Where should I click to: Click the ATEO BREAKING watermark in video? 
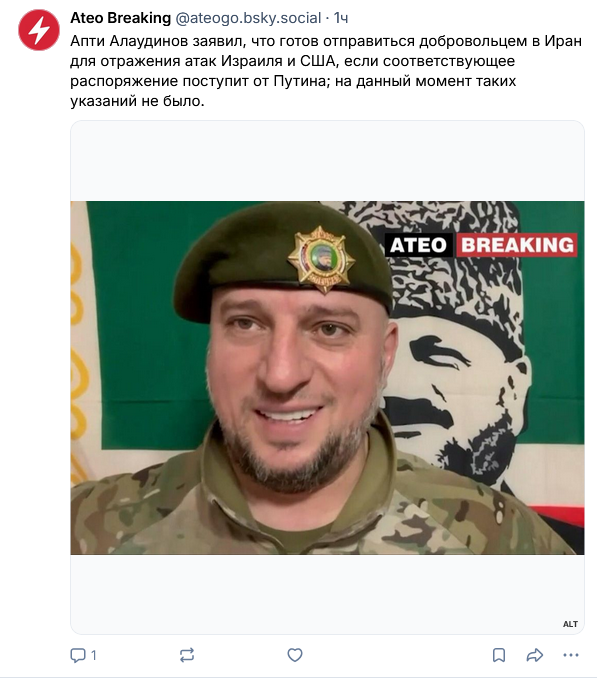tap(482, 245)
